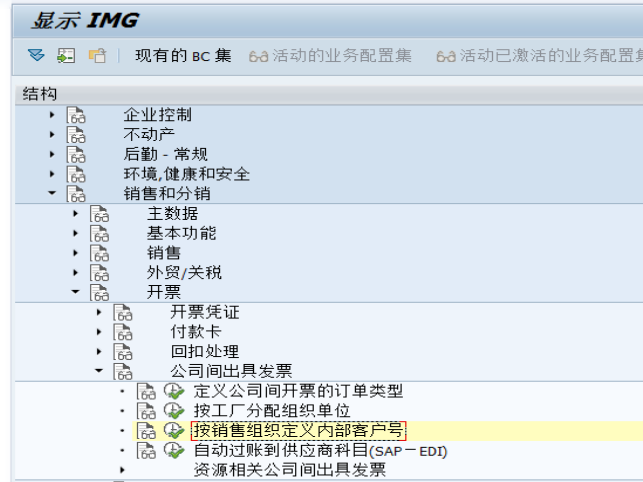
Task: Expand the 开票凭证 node
Action: (x=99, y=312)
